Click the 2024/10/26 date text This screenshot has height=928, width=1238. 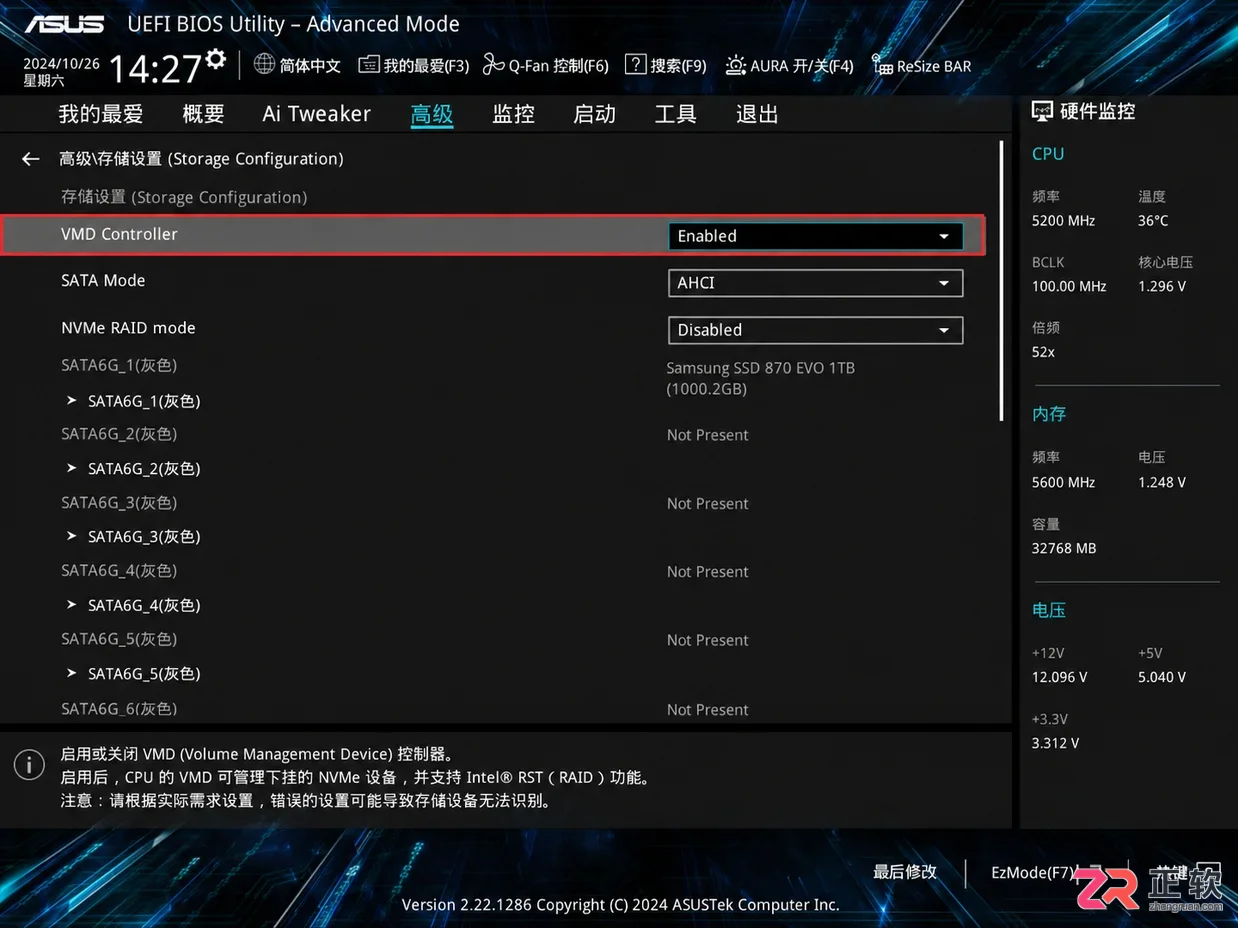62,63
